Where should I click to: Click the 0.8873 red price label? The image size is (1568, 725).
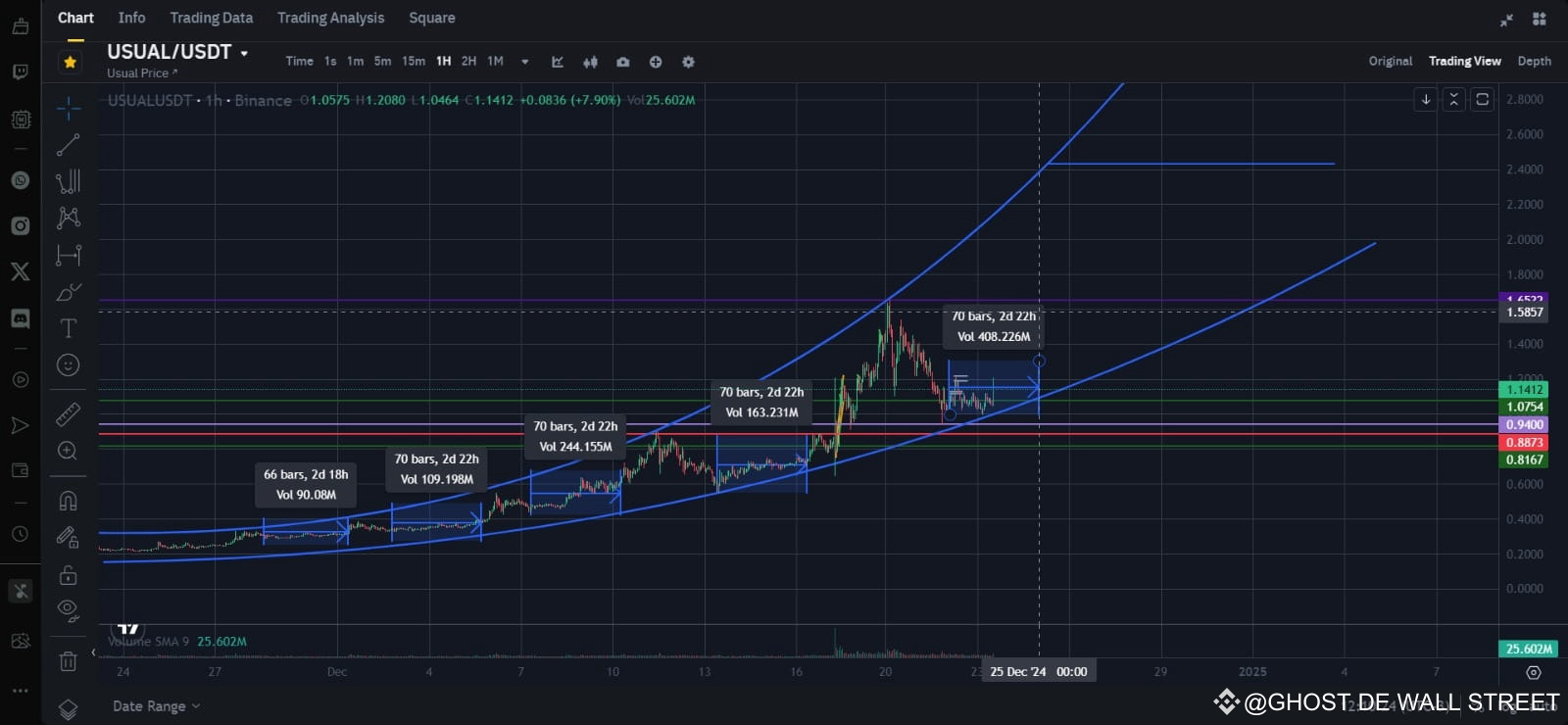(x=1524, y=443)
